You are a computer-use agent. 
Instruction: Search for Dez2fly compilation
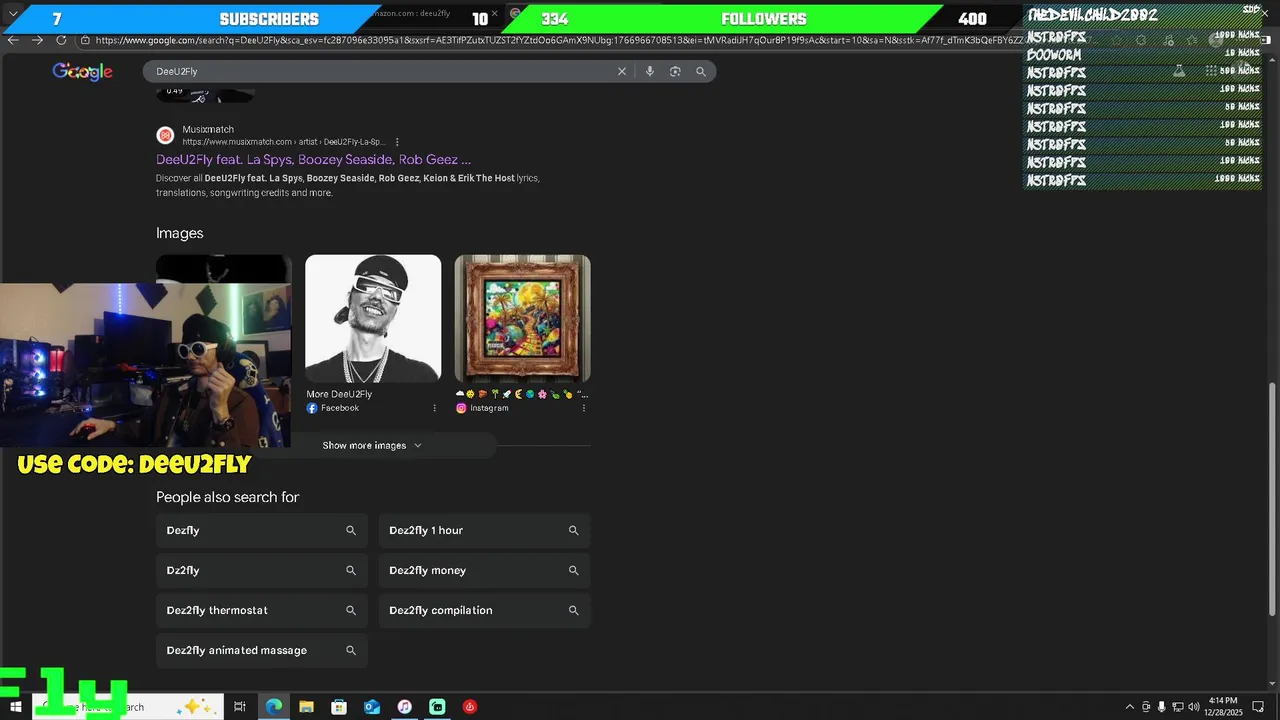[x=484, y=610]
